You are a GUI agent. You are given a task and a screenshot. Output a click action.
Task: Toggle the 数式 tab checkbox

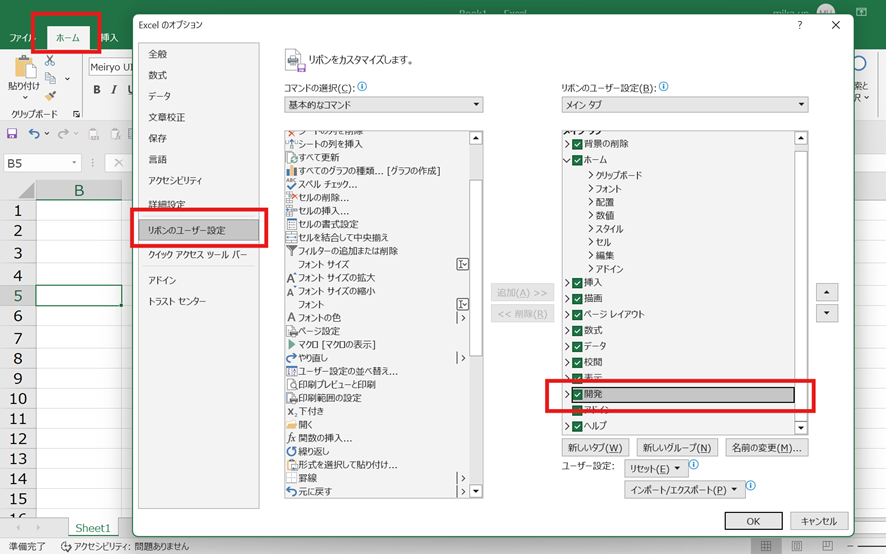[577, 330]
